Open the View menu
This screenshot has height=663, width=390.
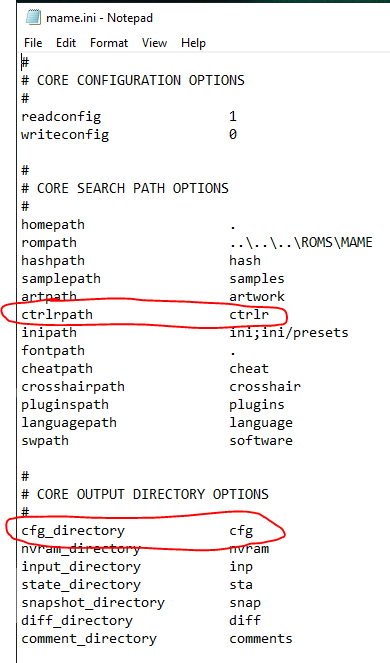tap(154, 43)
